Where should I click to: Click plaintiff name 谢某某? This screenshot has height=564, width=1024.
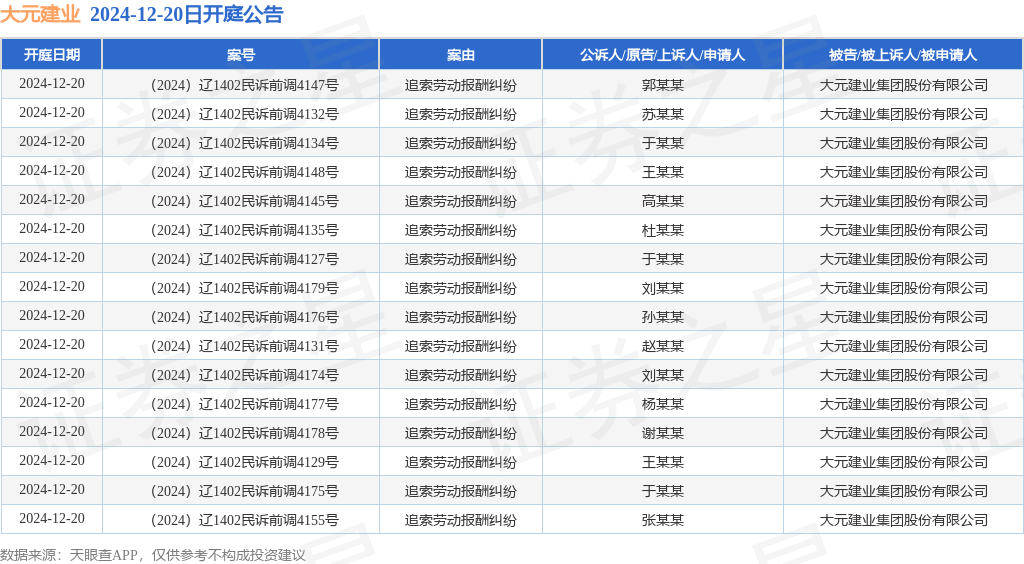click(662, 433)
